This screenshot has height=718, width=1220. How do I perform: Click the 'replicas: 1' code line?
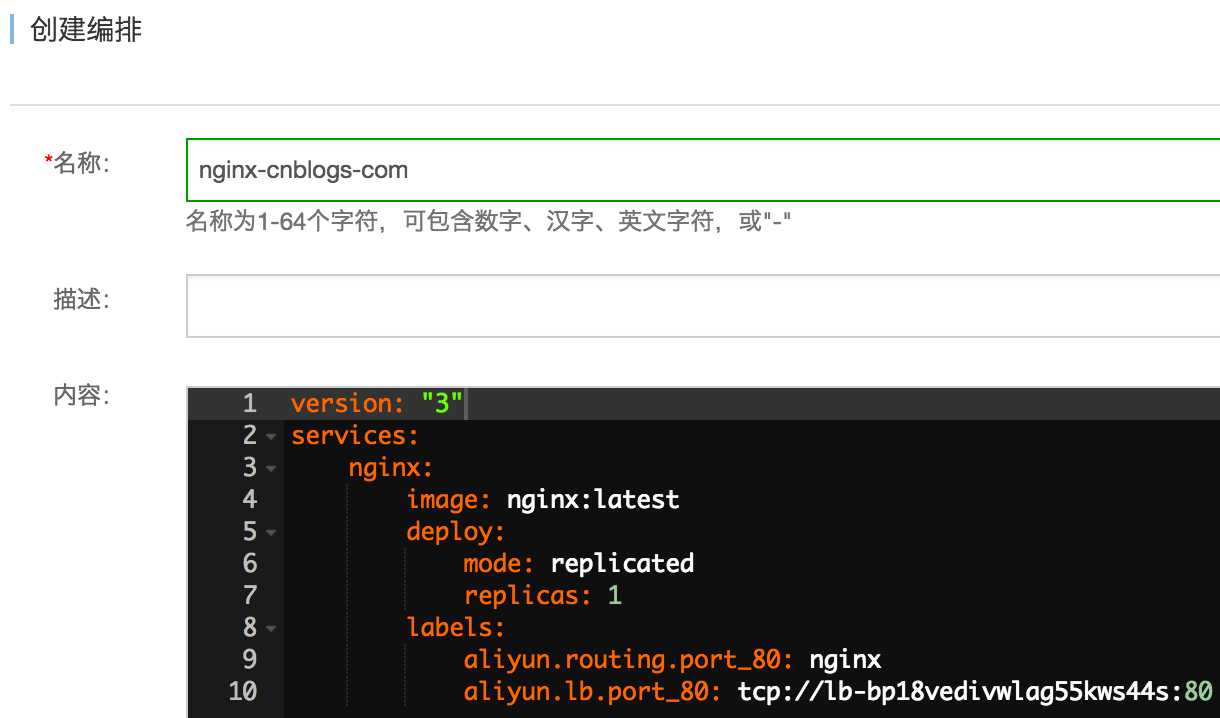[x=543, y=596]
